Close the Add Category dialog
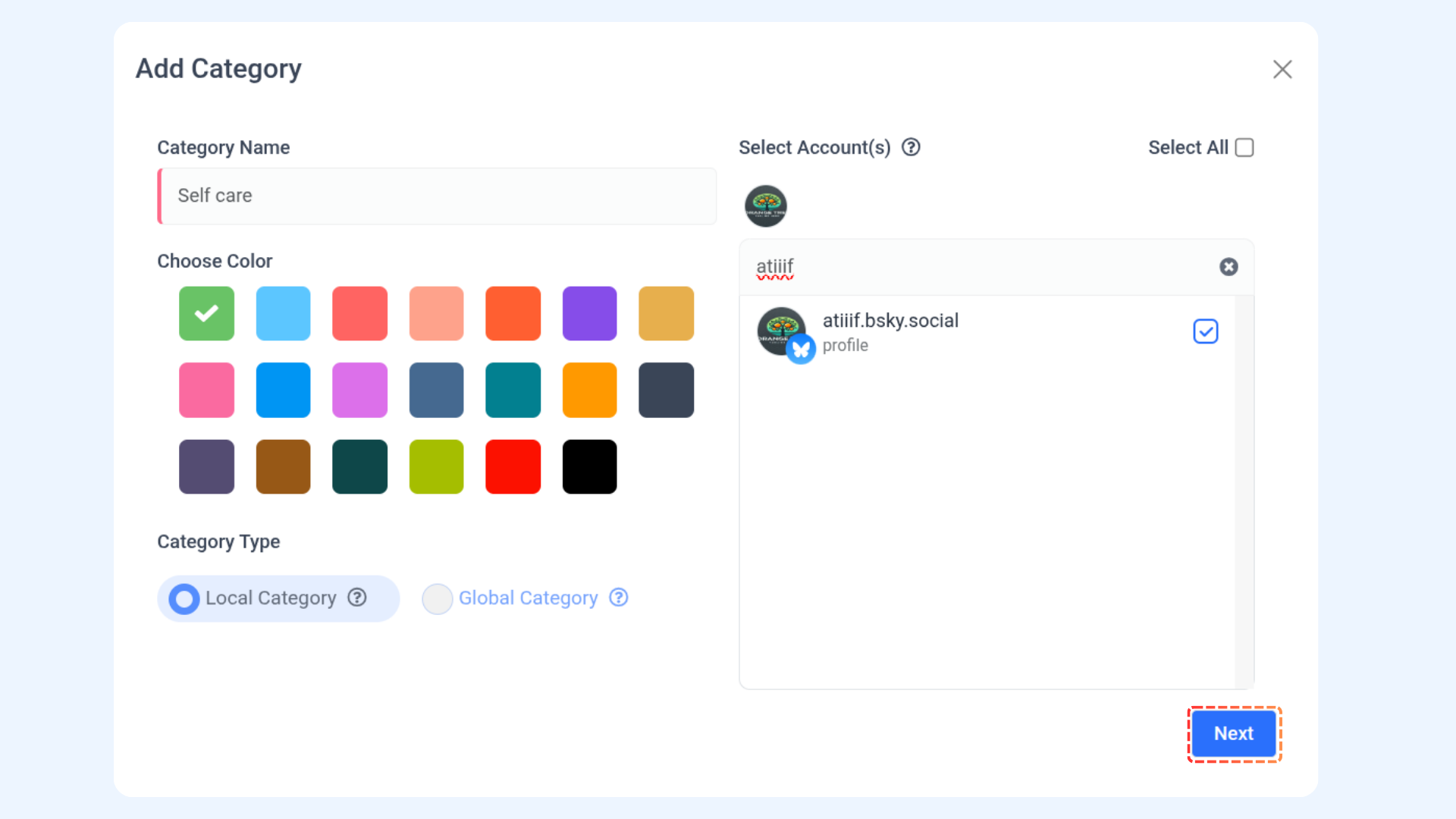 [1282, 69]
